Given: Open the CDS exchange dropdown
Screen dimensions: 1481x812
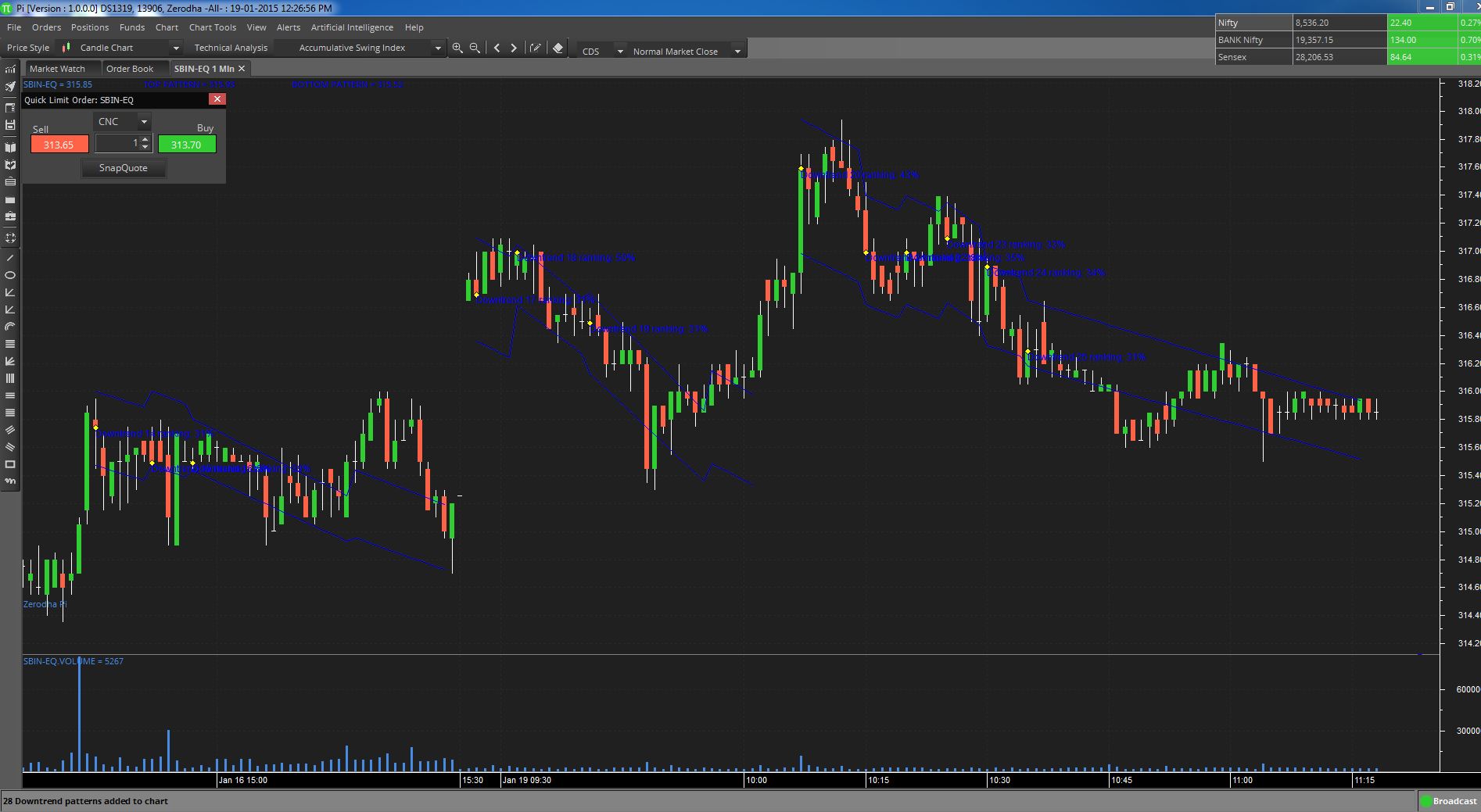Looking at the screenshot, I should coord(620,51).
